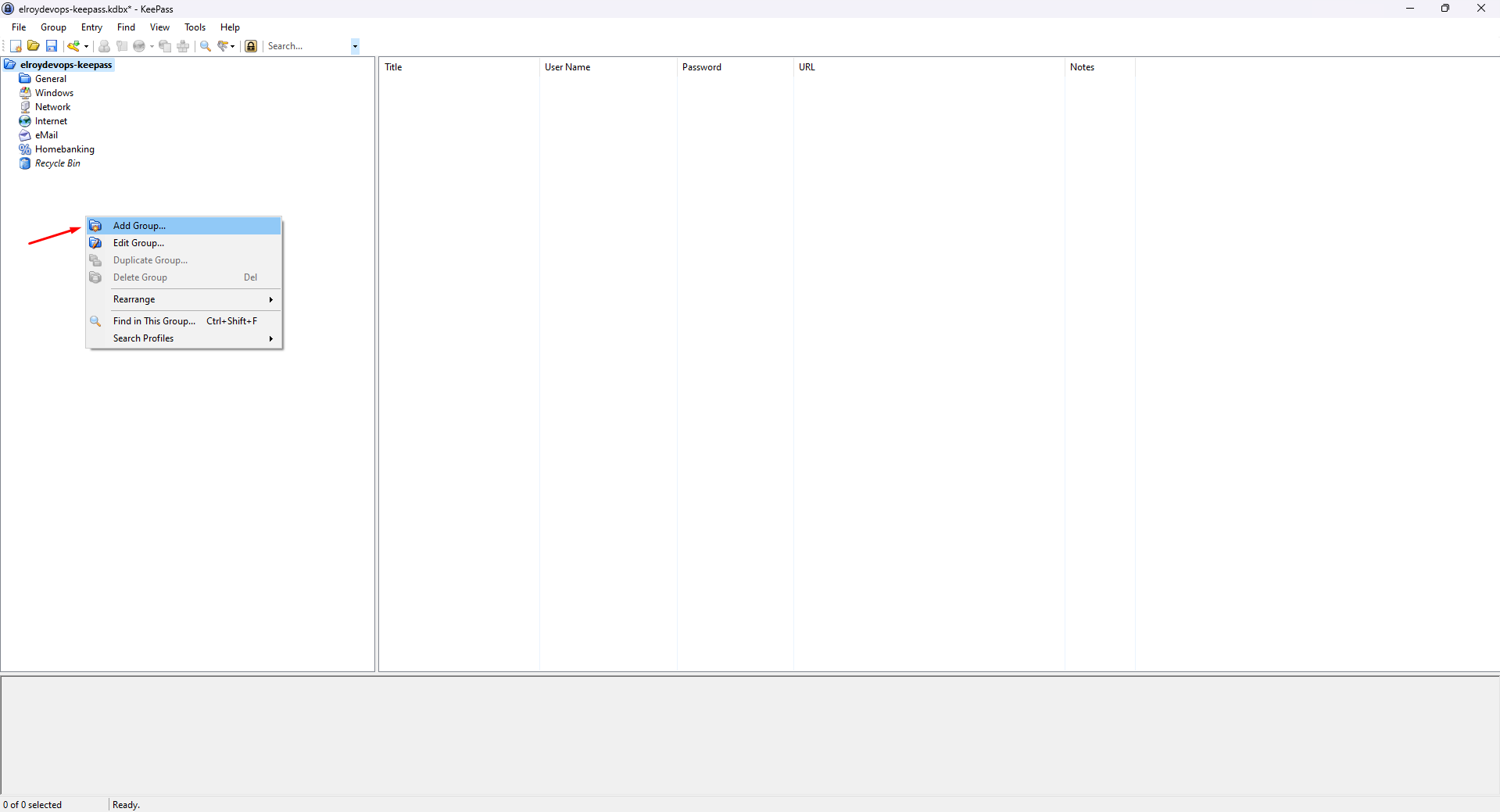Expand the Rearrange submenu
This screenshot has width=1500, height=812.
point(184,299)
